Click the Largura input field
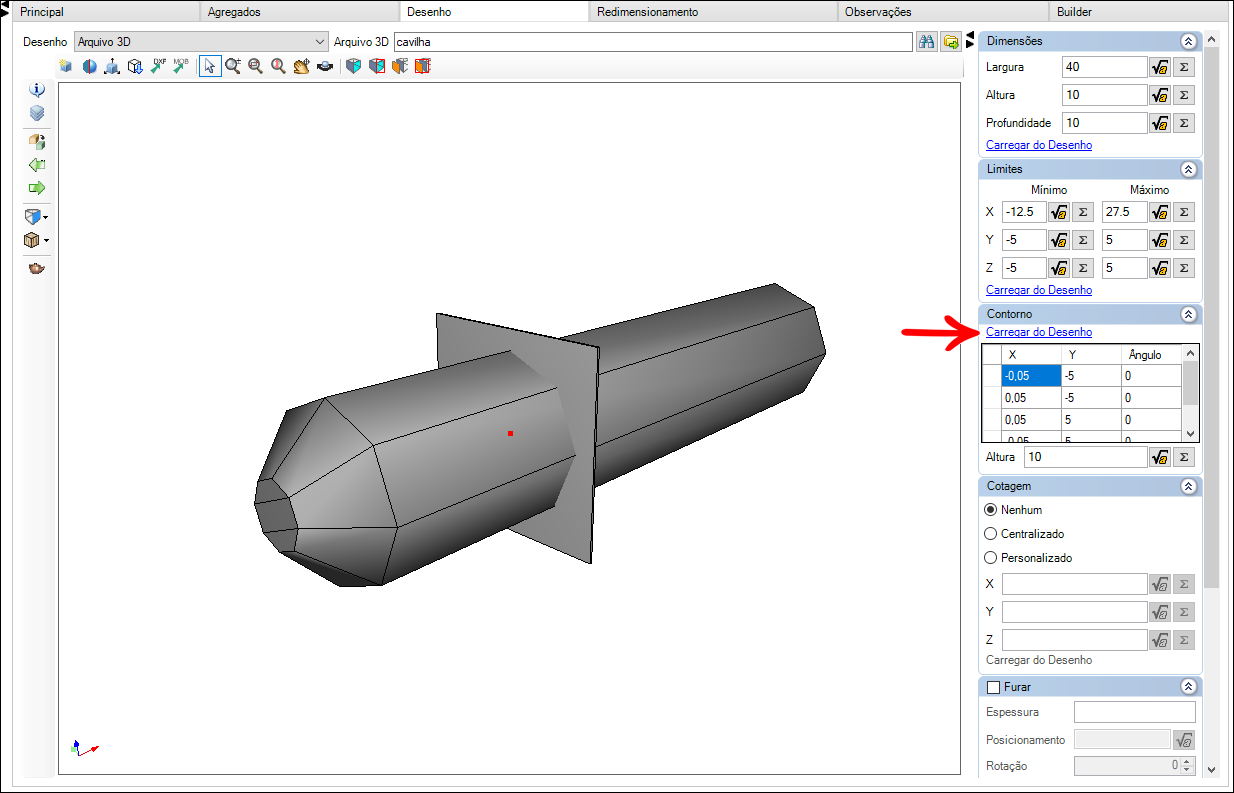This screenshot has width=1234, height=793. tap(1103, 67)
